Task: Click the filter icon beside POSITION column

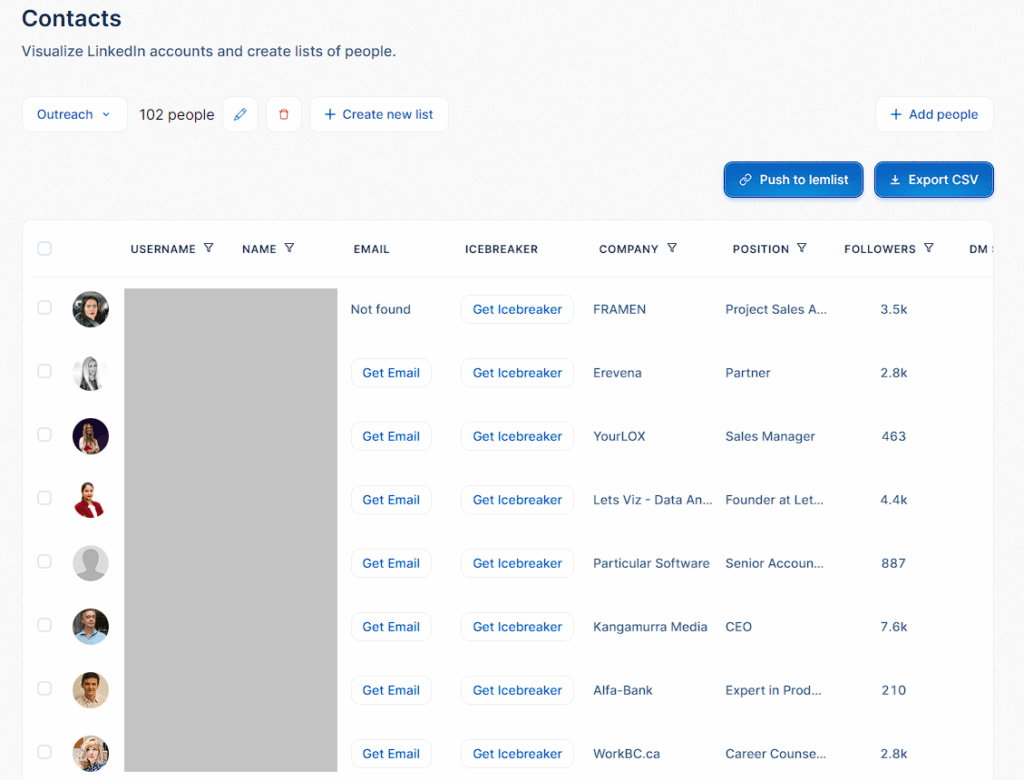Action: pyautogui.click(x=802, y=248)
